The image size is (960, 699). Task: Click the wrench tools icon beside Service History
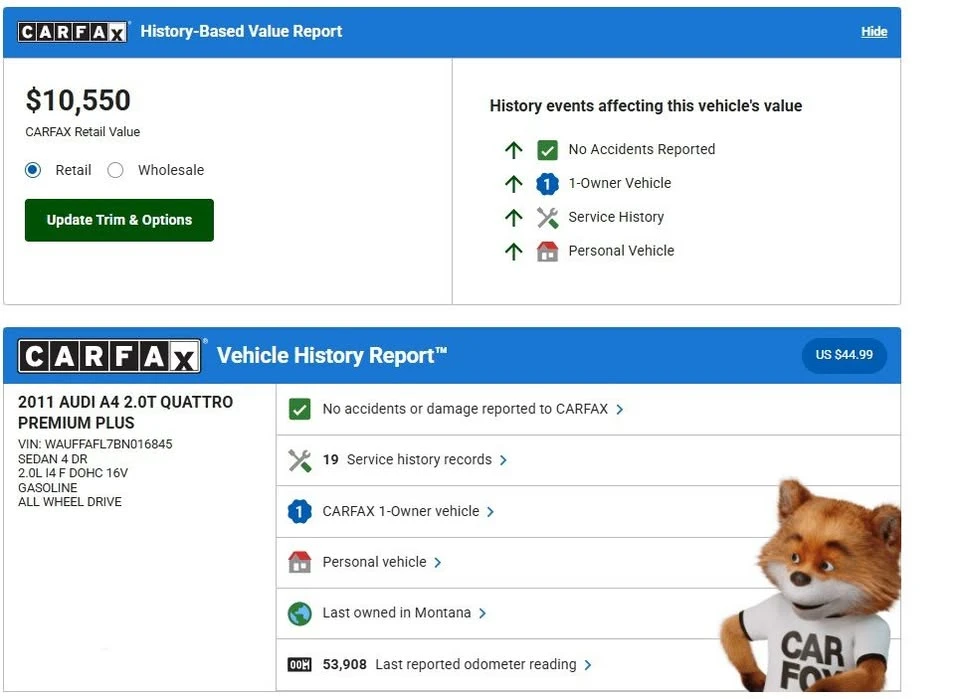[x=547, y=217]
